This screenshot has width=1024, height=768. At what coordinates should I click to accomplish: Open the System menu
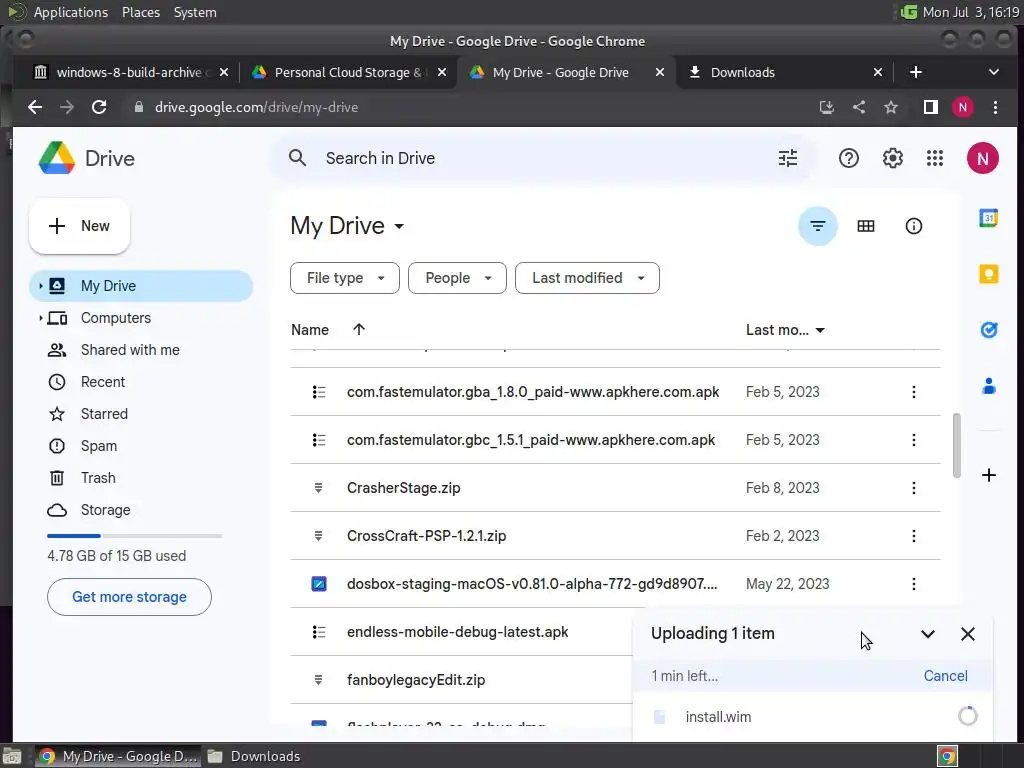coord(195,12)
